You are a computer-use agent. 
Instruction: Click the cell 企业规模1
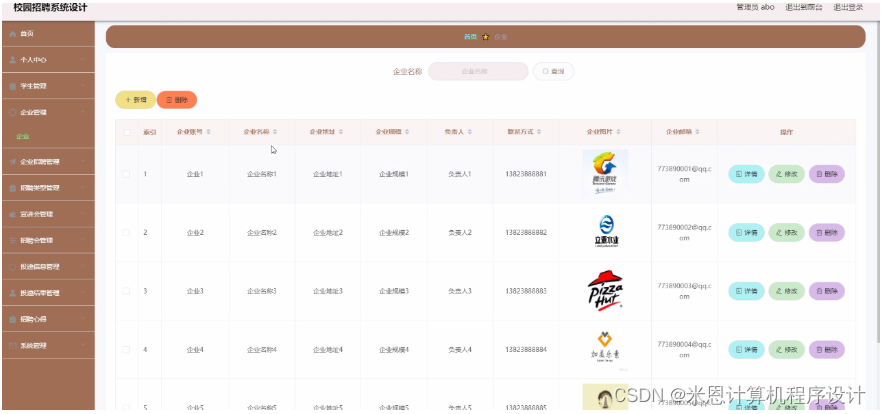click(x=394, y=174)
